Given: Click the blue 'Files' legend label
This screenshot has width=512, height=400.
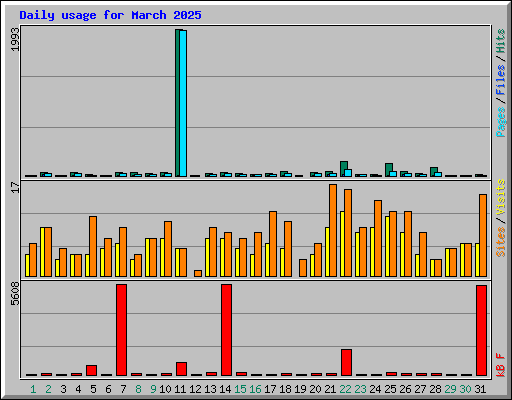Looking at the screenshot, I should pyautogui.click(x=501, y=80).
